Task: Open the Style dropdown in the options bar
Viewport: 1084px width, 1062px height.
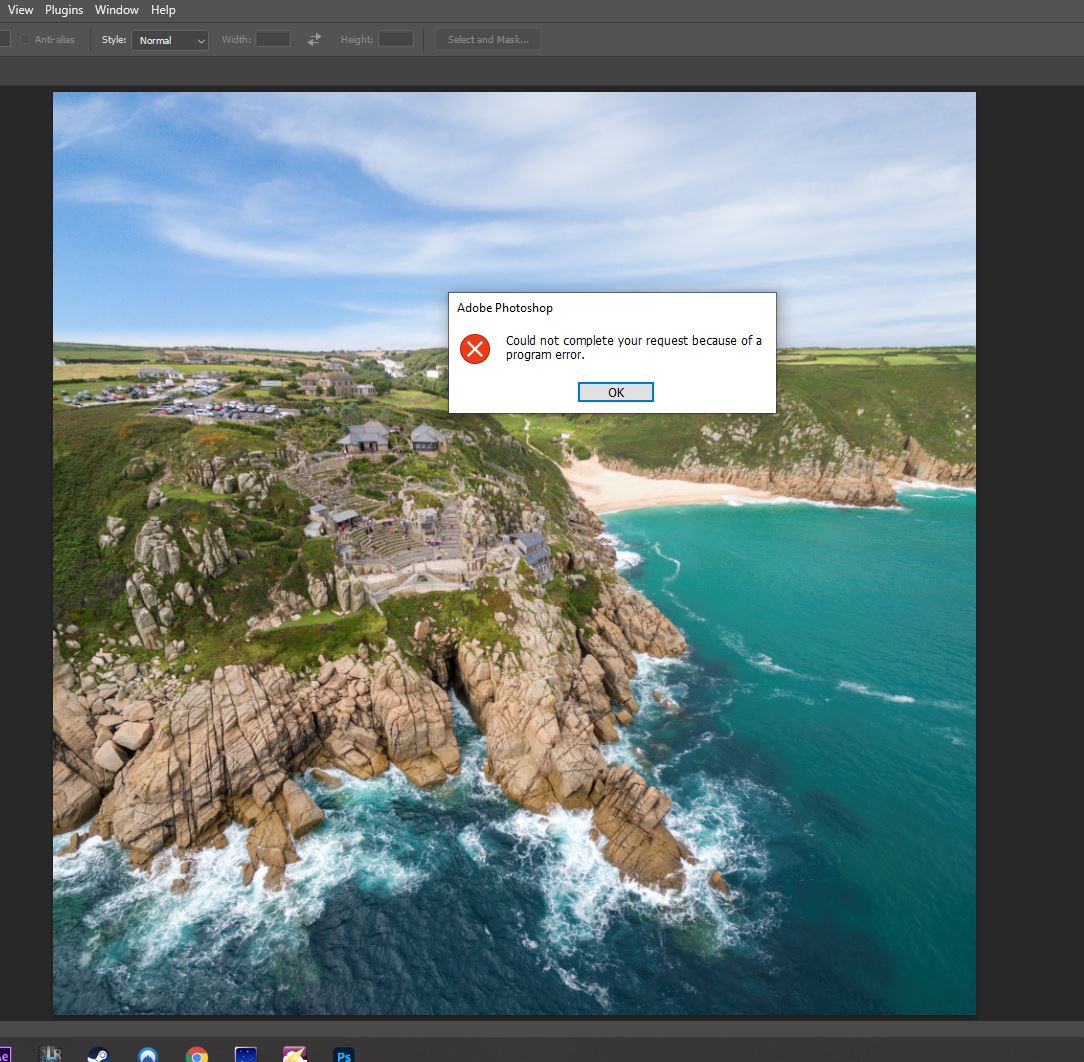Action: [x=169, y=40]
